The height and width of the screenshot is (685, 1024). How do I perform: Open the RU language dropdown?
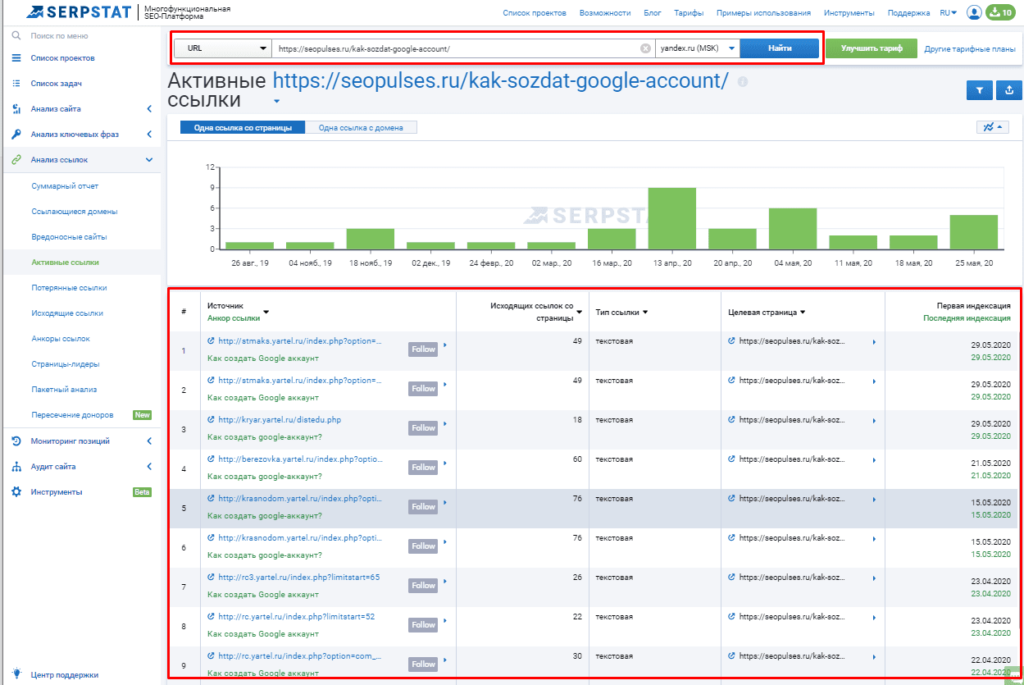point(948,12)
